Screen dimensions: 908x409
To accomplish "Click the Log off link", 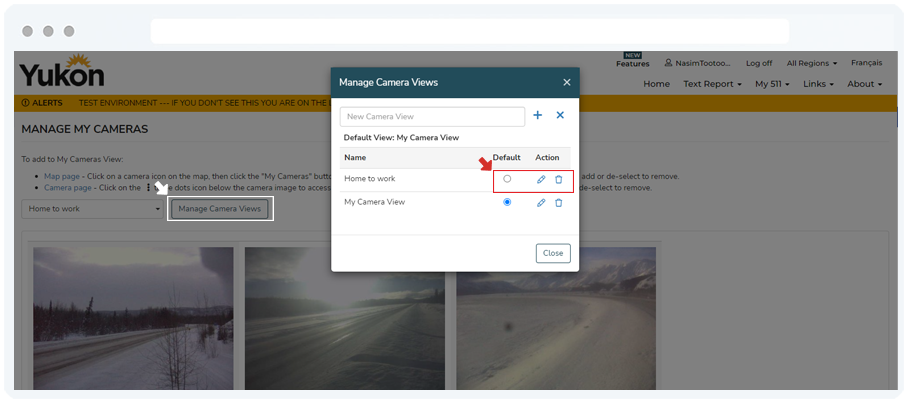I will [x=759, y=63].
